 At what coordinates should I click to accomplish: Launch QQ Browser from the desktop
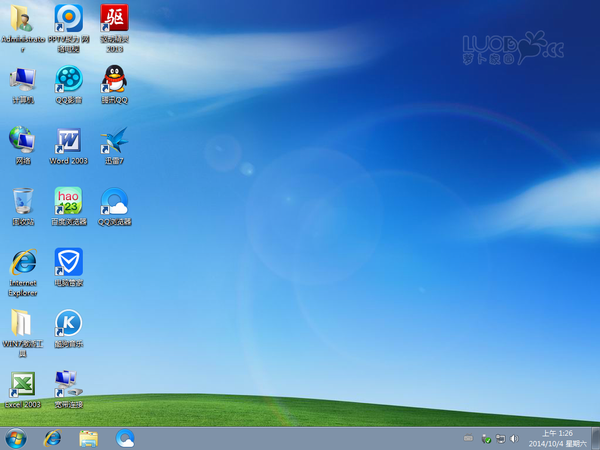(x=114, y=200)
